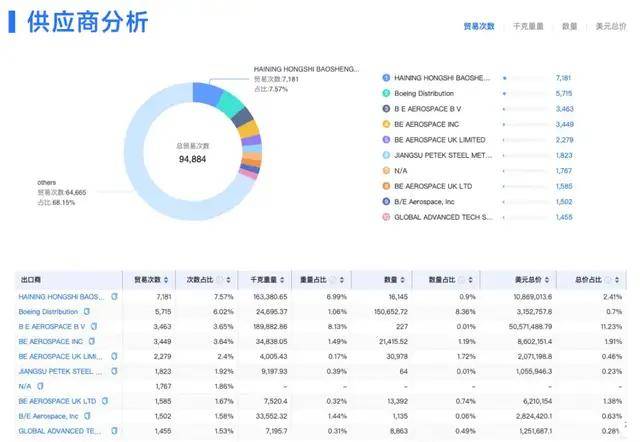Viewport: 640px width, 442px height.
Task: Click legend marker for Boeing Distribution
Action: 386,93
